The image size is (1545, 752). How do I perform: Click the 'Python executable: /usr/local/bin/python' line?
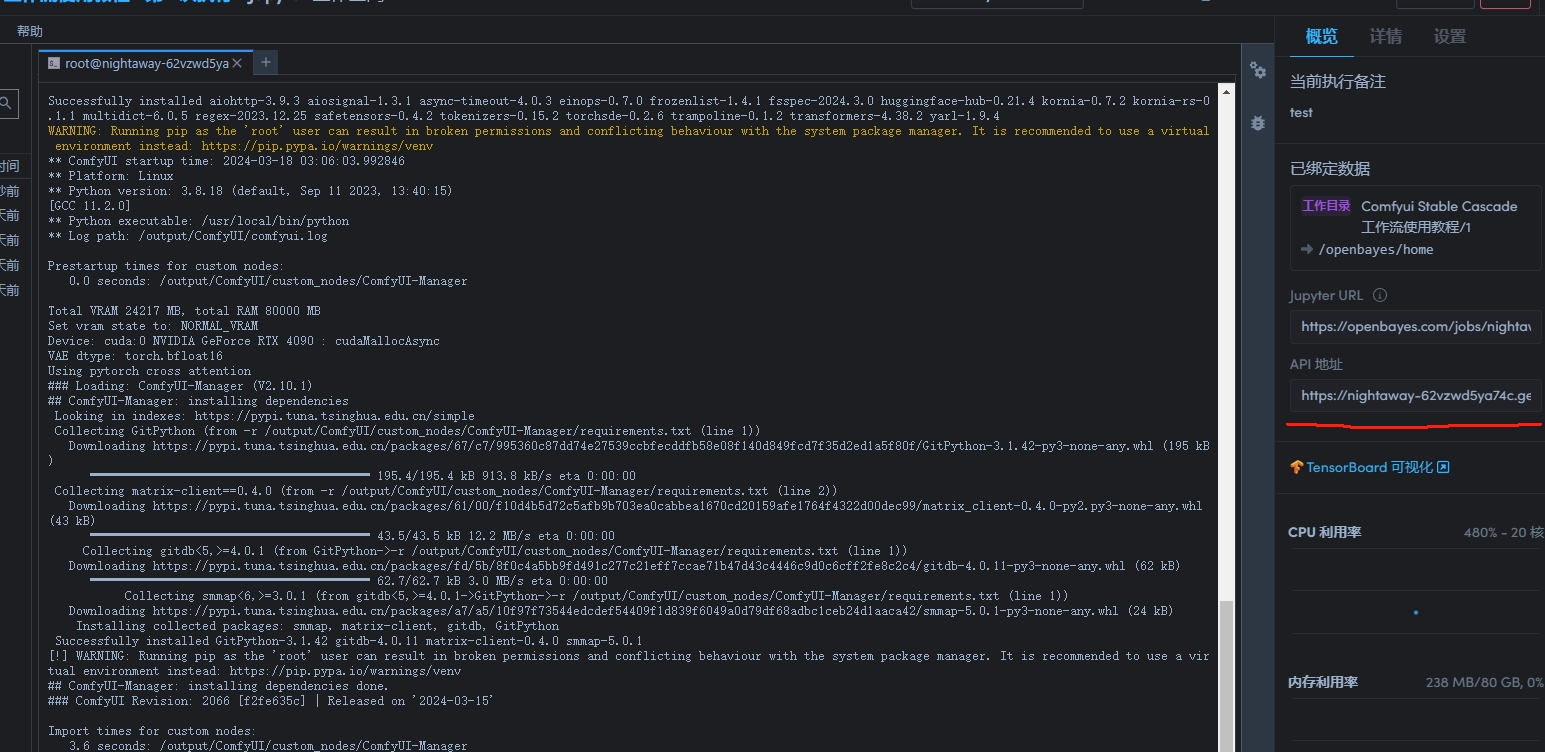[198, 221]
